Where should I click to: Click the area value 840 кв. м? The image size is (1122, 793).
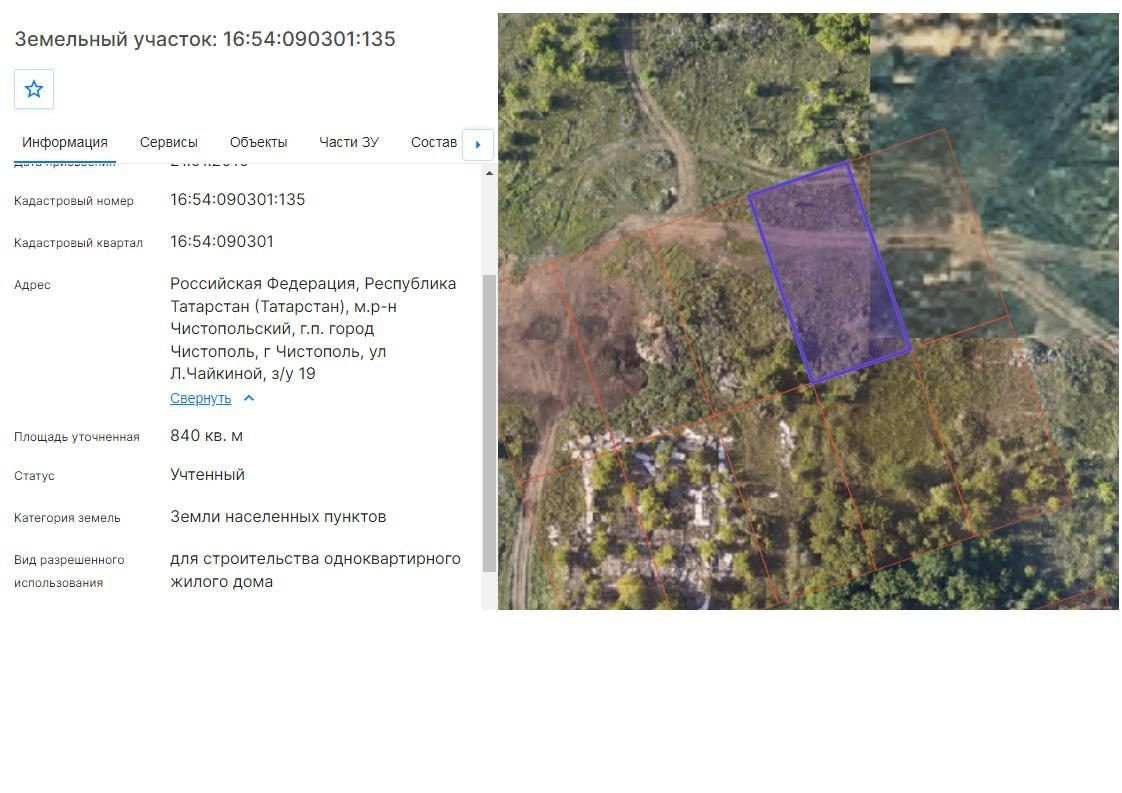(207, 436)
